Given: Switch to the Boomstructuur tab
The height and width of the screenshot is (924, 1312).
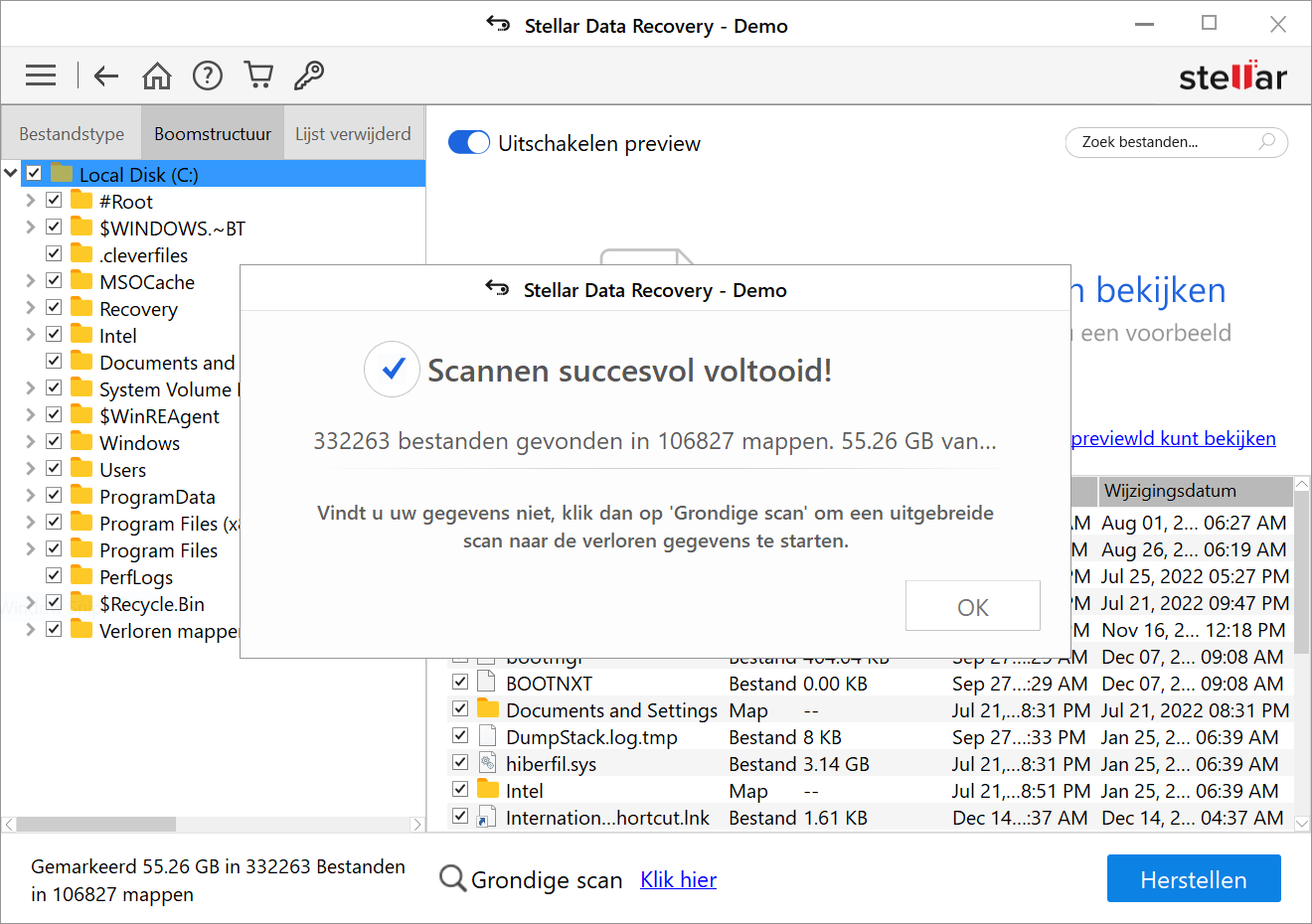Looking at the screenshot, I should 213,133.
